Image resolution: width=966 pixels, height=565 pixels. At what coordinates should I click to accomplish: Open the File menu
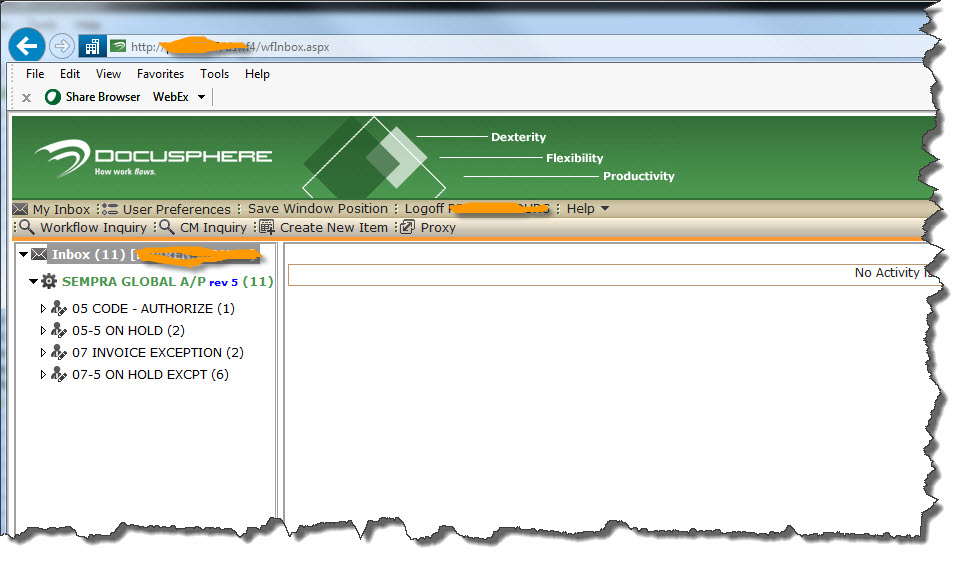pyautogui.click(x=35, y=74)
